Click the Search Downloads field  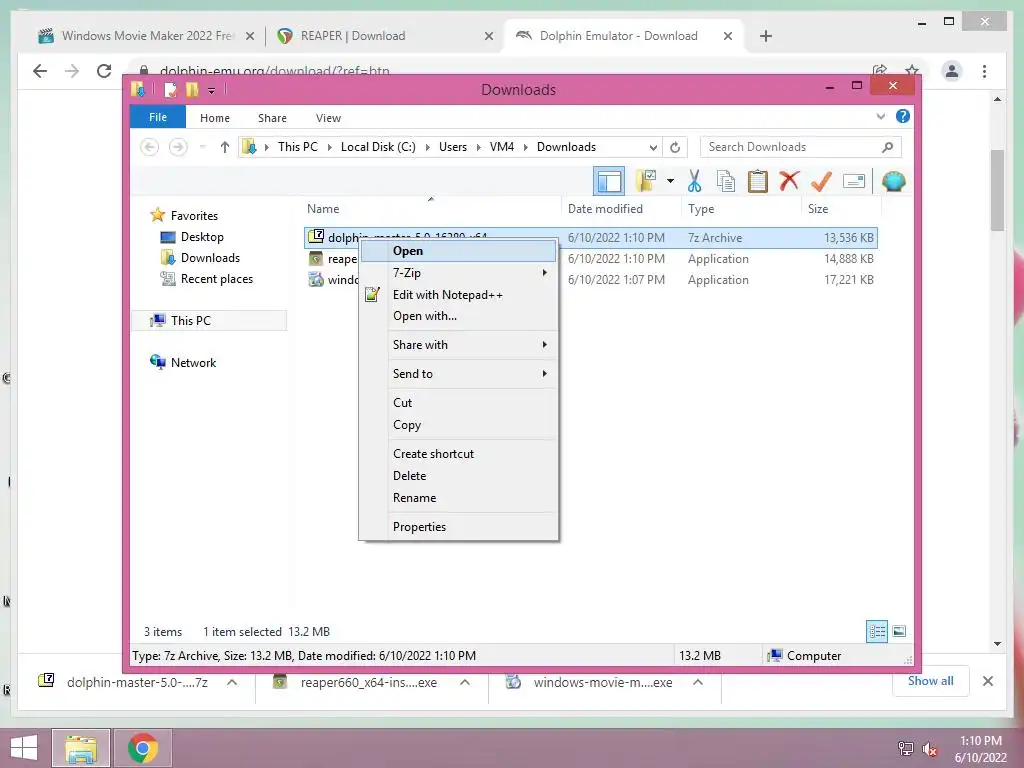coord(801,147)
